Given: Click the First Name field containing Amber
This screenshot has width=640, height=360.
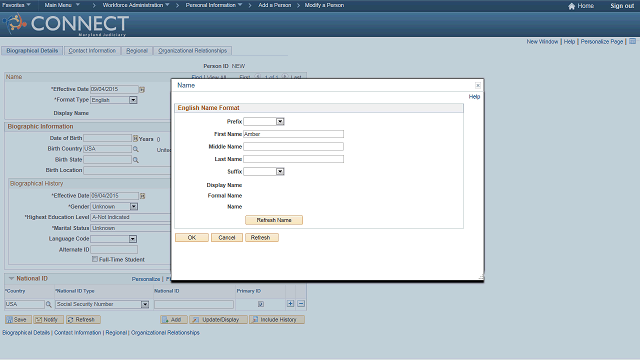Looking at the screenshot, I should [x=293, y=134].
